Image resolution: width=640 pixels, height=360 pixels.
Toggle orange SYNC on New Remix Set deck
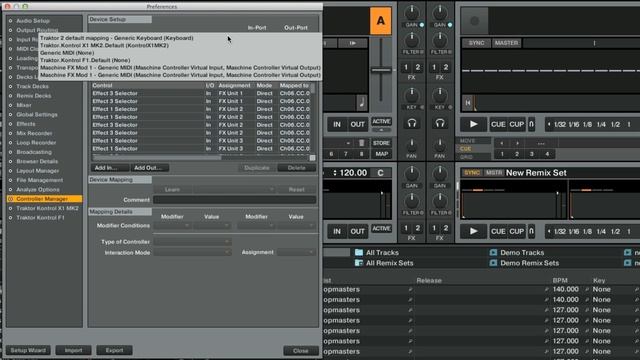[472, 173]
